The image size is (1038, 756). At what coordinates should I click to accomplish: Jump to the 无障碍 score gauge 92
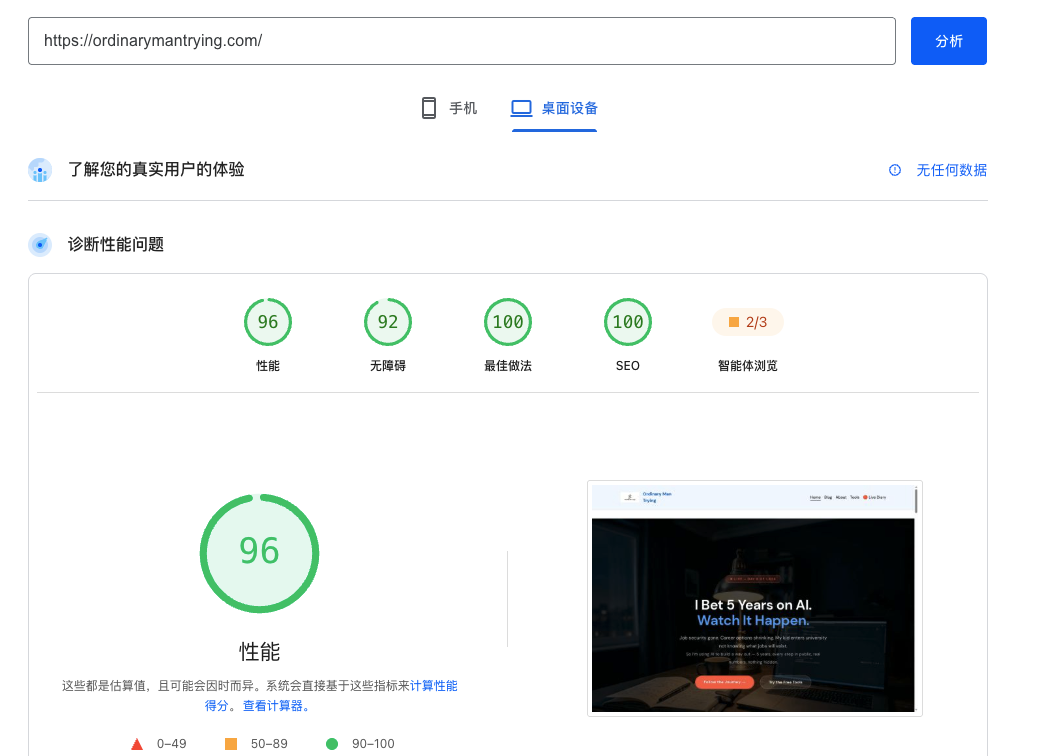[388, 322]
